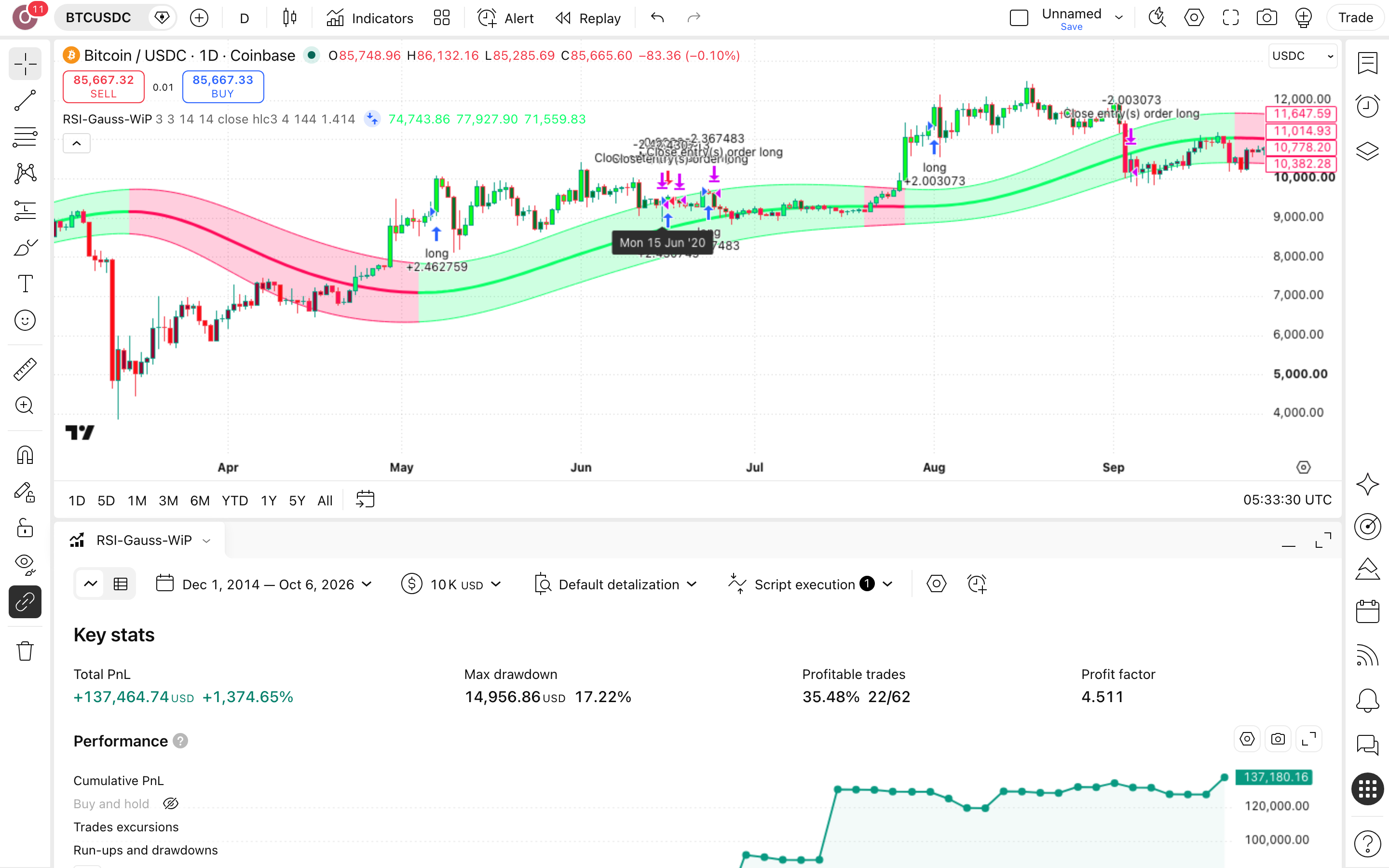Open candlestick chart style selector
The height and width of the screenshot is (868, 1389).
coord(290,18)
